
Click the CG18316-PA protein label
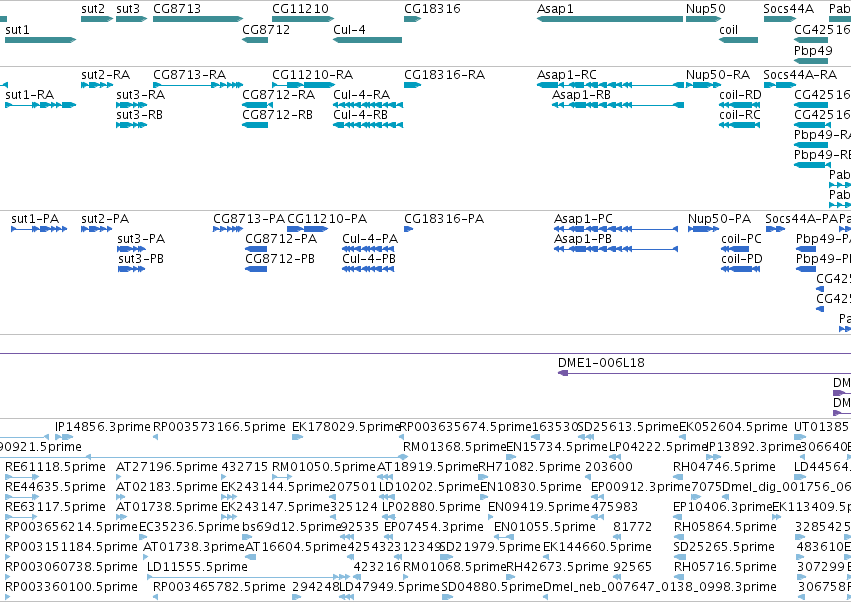(444, 219)
